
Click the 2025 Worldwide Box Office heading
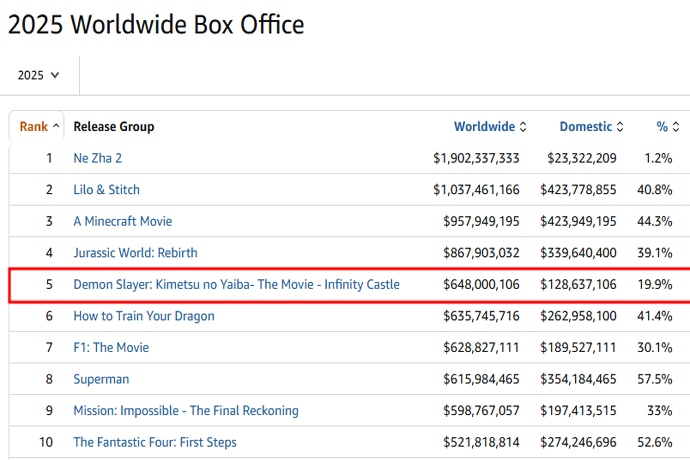coord(156,24)
